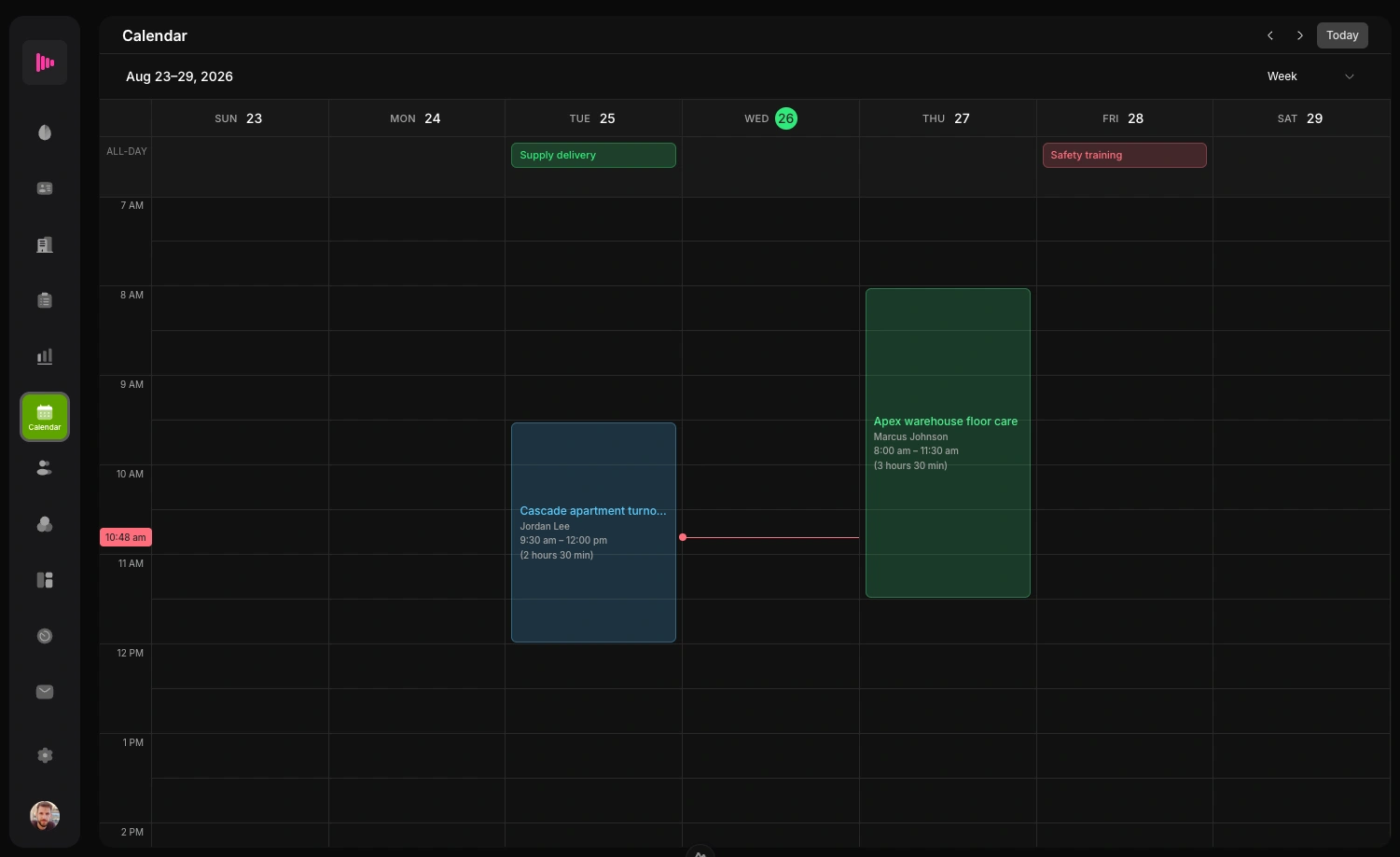Open the Cascade apartment turnover event
The width and height of the screenshot is (1400, 857).
pos(593,532)
